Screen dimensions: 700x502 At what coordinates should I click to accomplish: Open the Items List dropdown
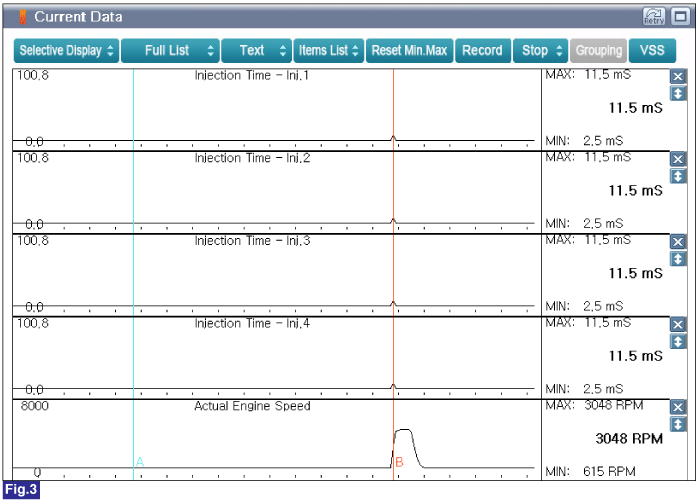[x=329, y=50]
